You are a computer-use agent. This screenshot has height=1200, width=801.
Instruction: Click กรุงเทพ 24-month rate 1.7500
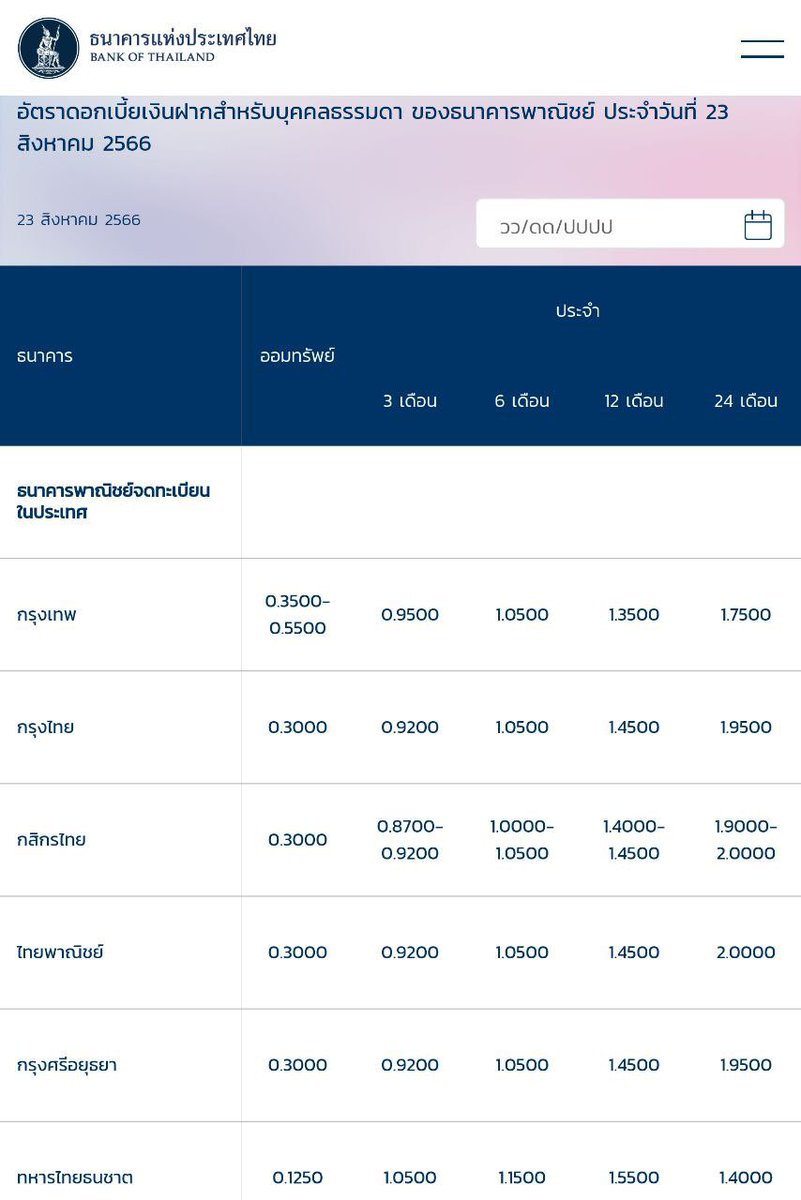(x=746, y=615)
